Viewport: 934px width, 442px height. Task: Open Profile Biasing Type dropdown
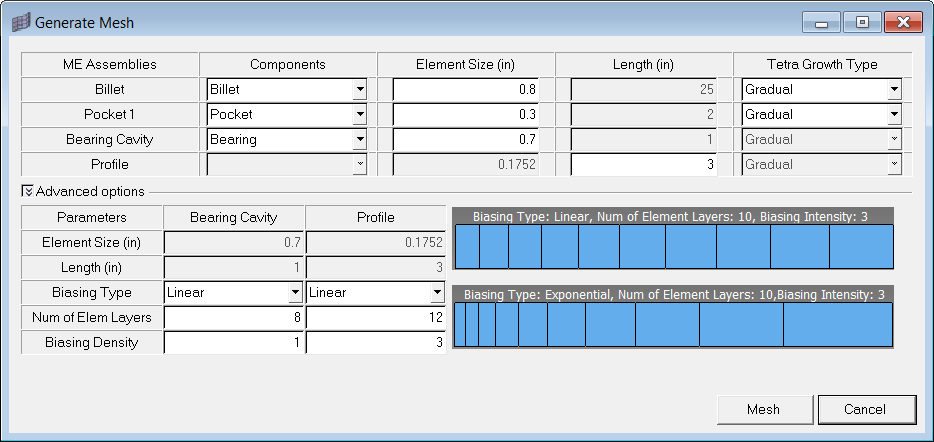[436, 293]
